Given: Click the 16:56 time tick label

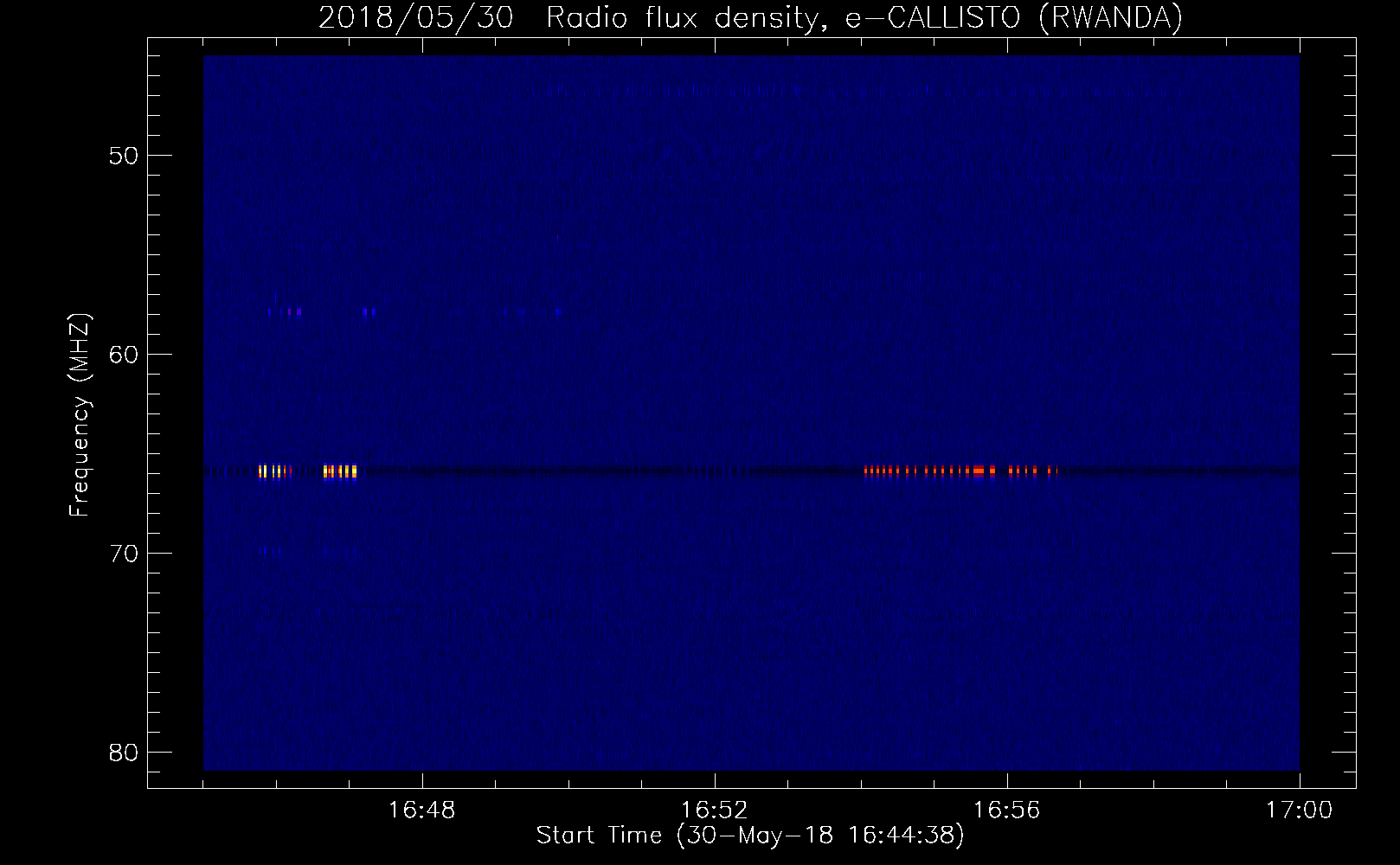Looking at the screenshot, I should point(1007,811).
